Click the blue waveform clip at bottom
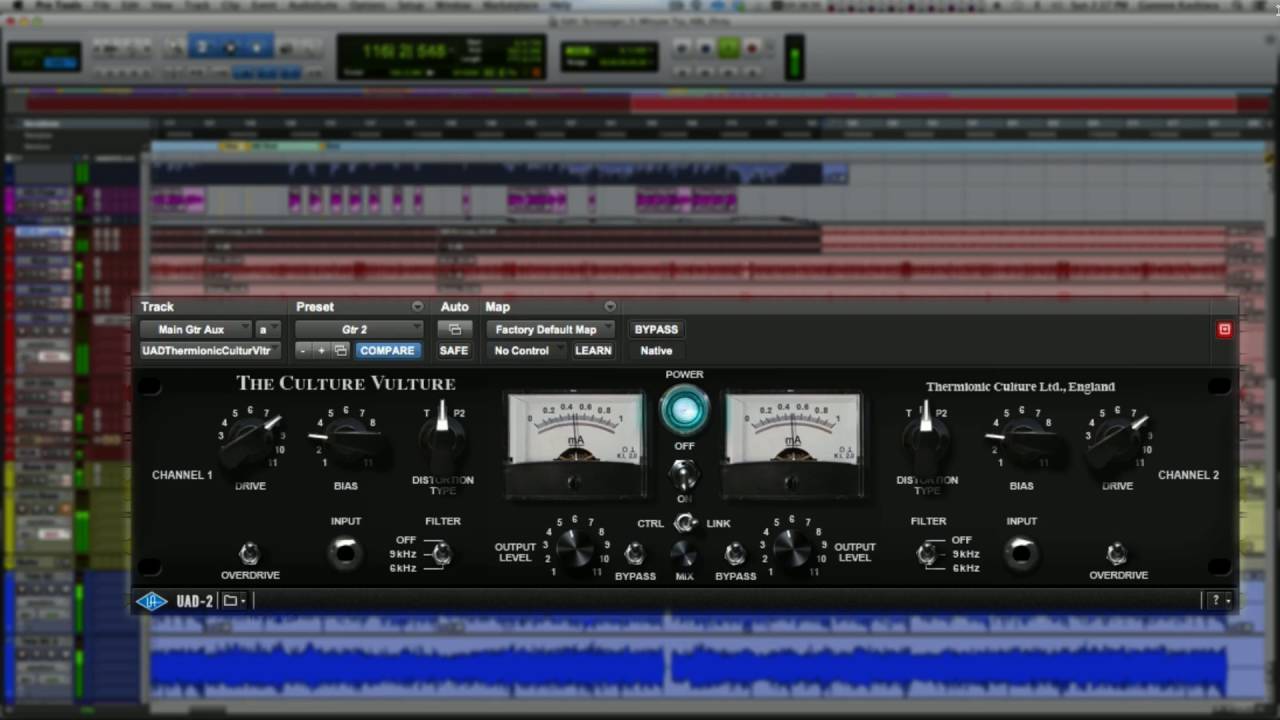Image resolution: width=1280 pixels, height=720 pixels. pyautogui.click(x=408, y=669)
